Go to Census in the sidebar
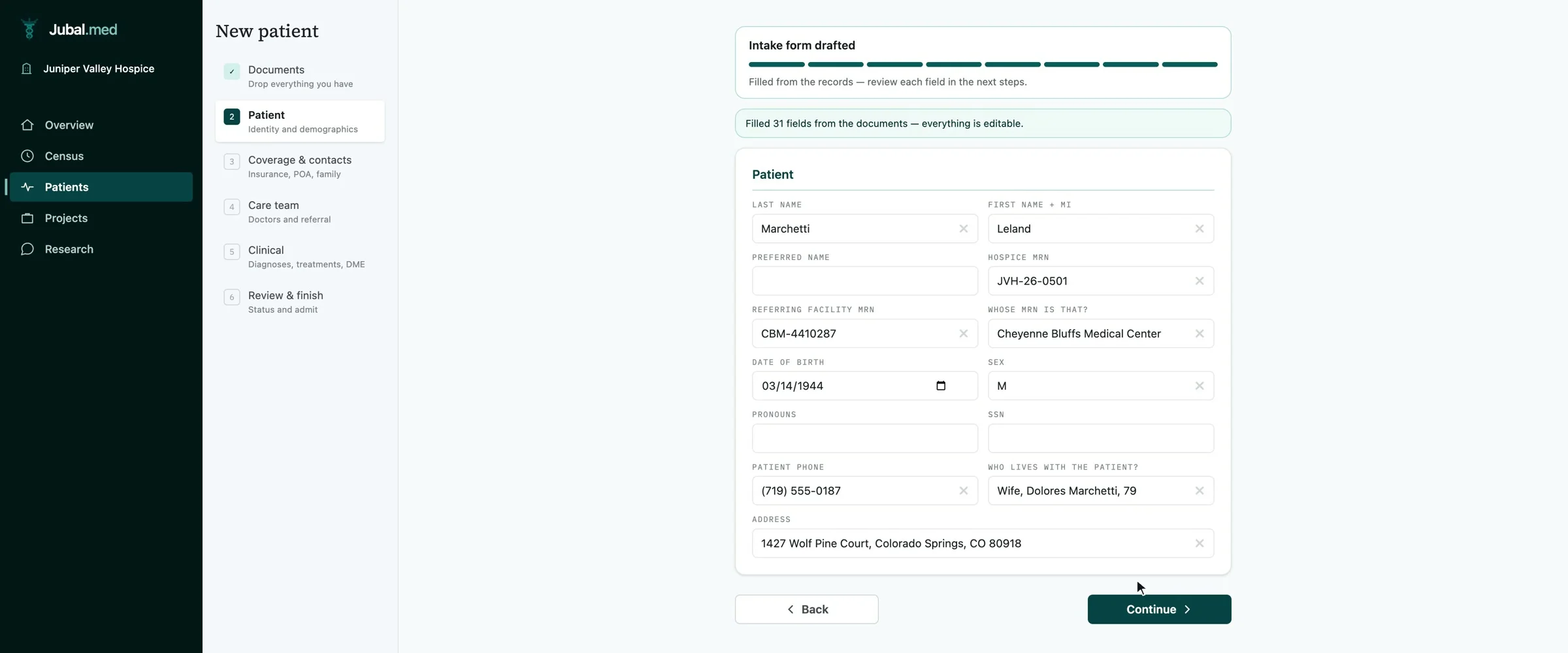Viewport: 1568px width, 653px height. pyautogui.click(x=101, y=156)
